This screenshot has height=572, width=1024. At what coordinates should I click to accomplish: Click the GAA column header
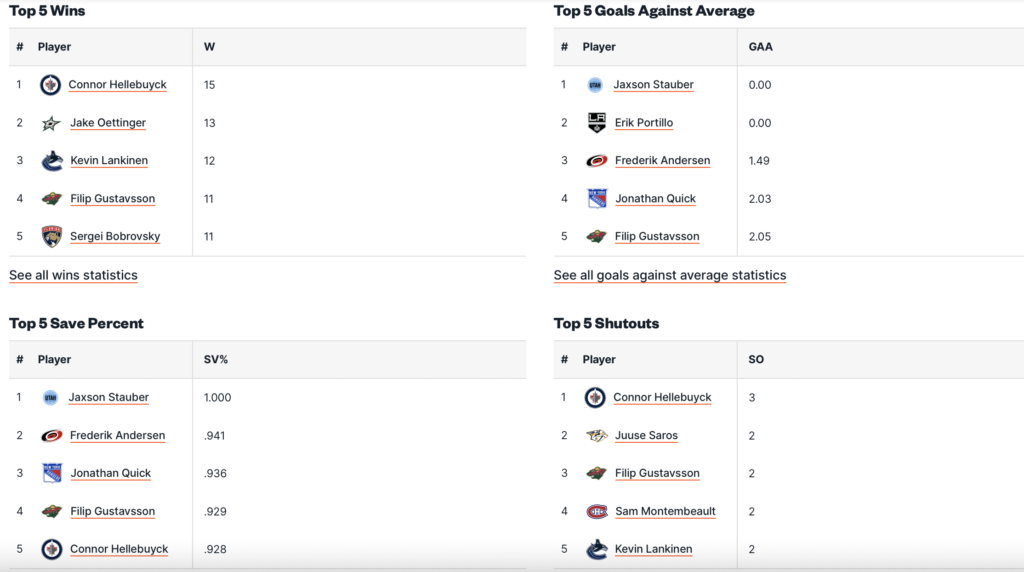click(x=760, y=47)
